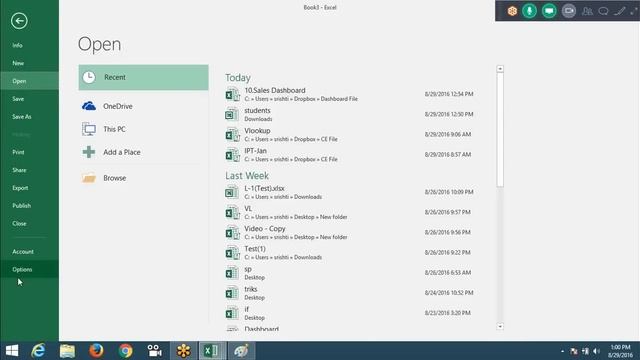Image resolution: width=640 pixels, height=360 pixels.
Task: Click the Add a Place plus icon
Action: coord(89,152)
